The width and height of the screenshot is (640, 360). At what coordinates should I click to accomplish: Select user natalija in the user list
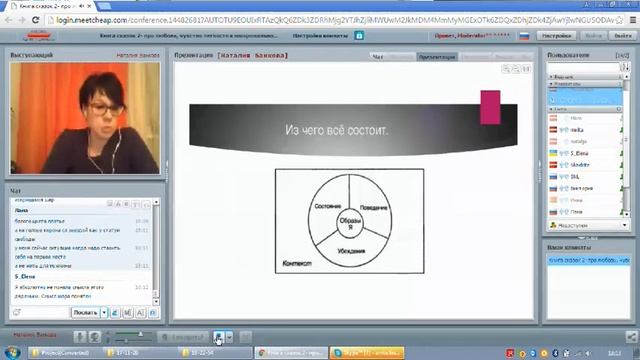click(586, 142)
